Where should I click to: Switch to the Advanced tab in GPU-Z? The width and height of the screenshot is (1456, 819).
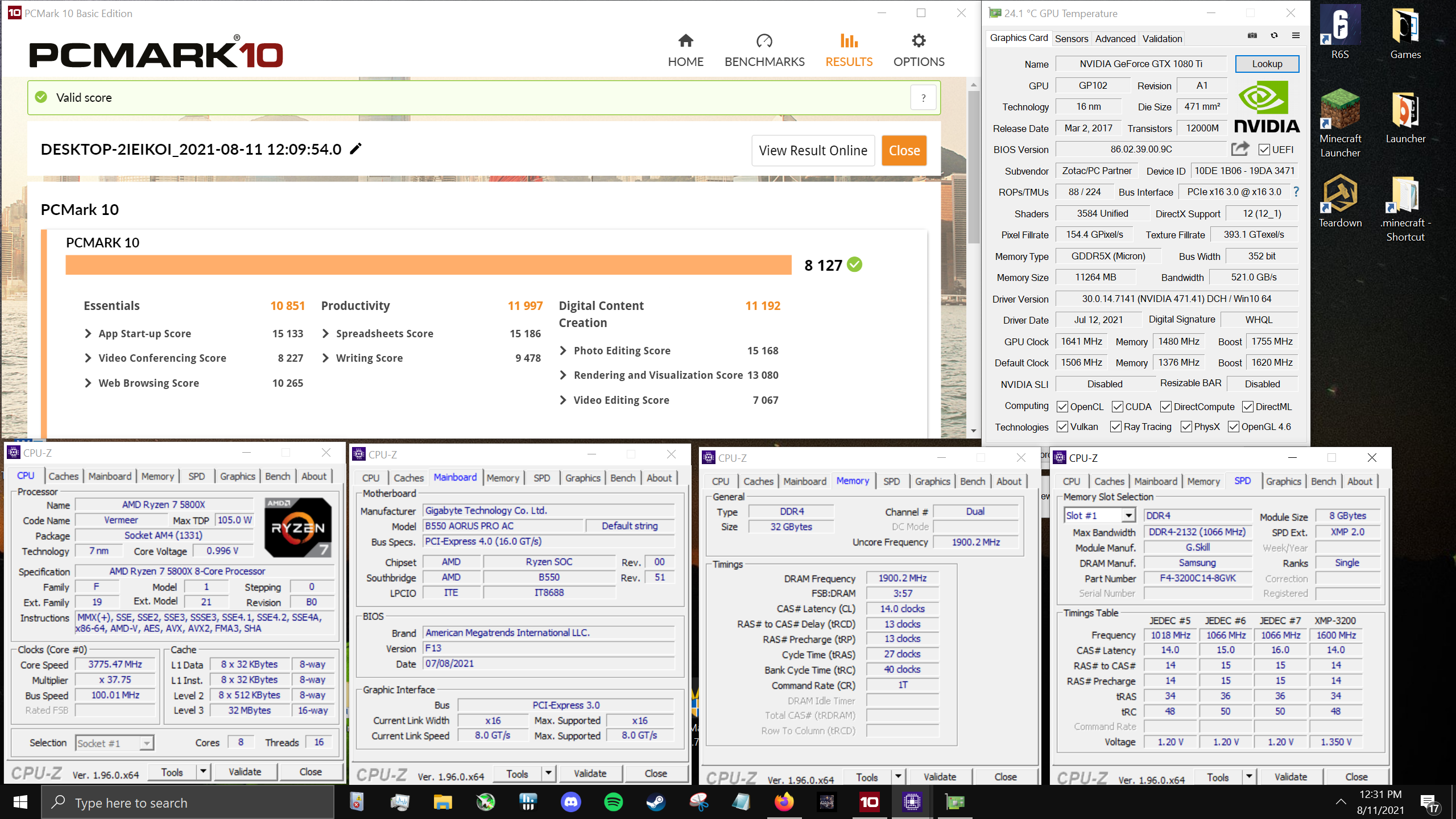(x=1115, y=39)
